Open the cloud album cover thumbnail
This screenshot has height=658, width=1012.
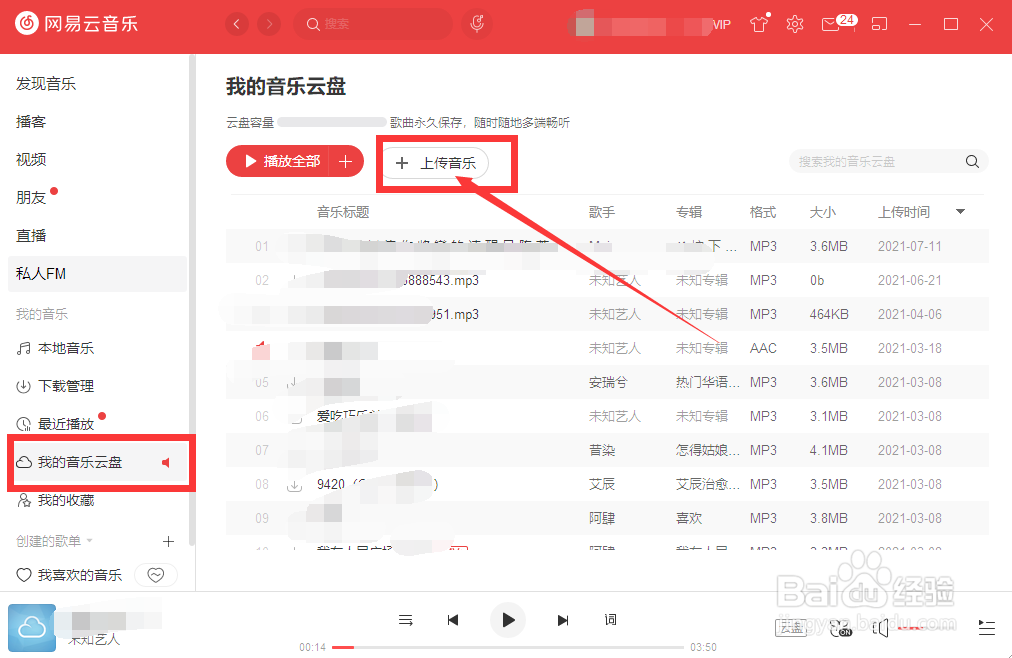[32, 628]
